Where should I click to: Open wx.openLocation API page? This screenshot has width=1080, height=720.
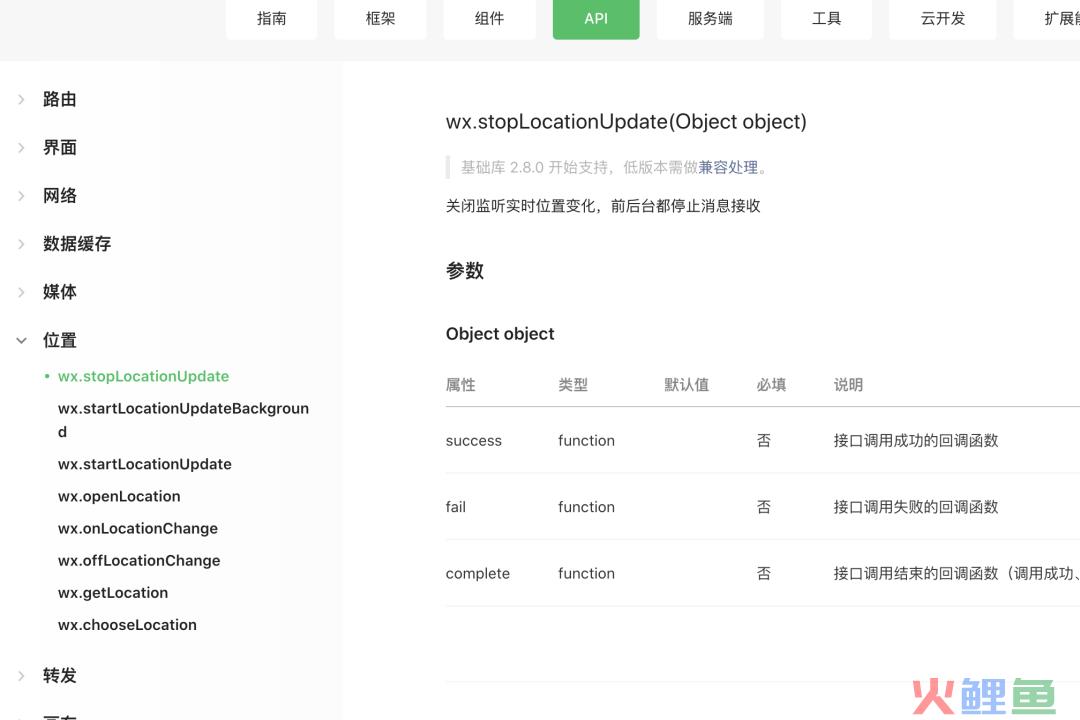pyautogui.click(x=119, y=497)
